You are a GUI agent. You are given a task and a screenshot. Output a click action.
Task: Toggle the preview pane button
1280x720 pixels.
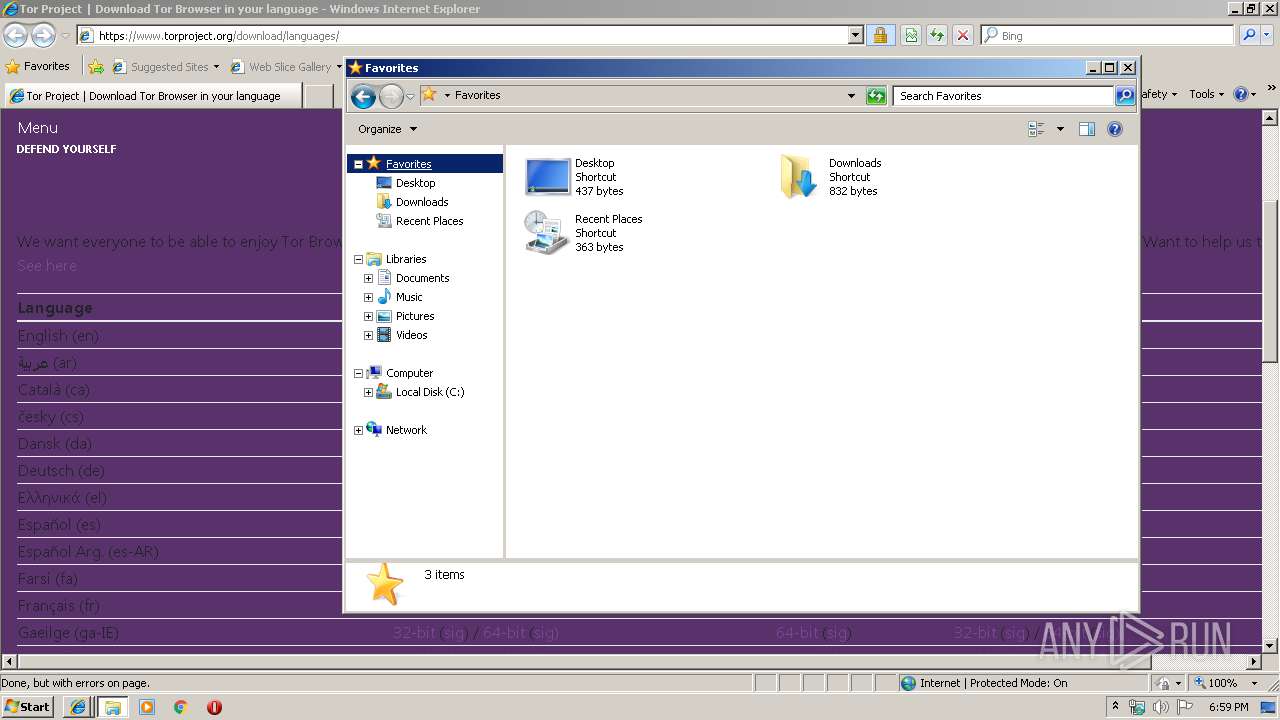pyautogui.click(x=1087, y=129)
